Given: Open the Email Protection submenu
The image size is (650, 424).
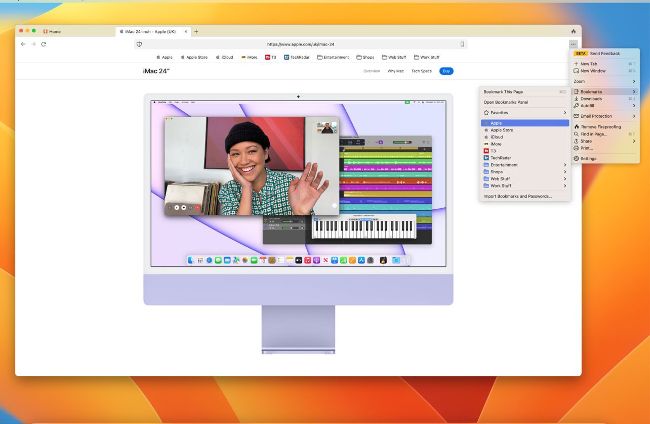Looking at the screenshot, I should pyautogui.click(x=604, y=116).
